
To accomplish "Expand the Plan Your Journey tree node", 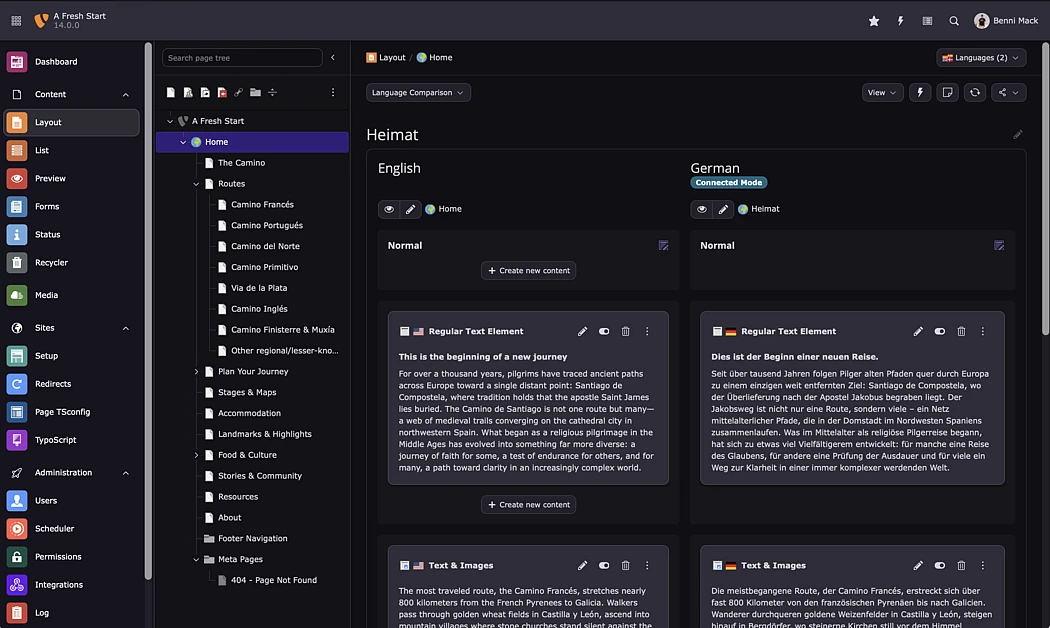I will click(x=196, y=372).
